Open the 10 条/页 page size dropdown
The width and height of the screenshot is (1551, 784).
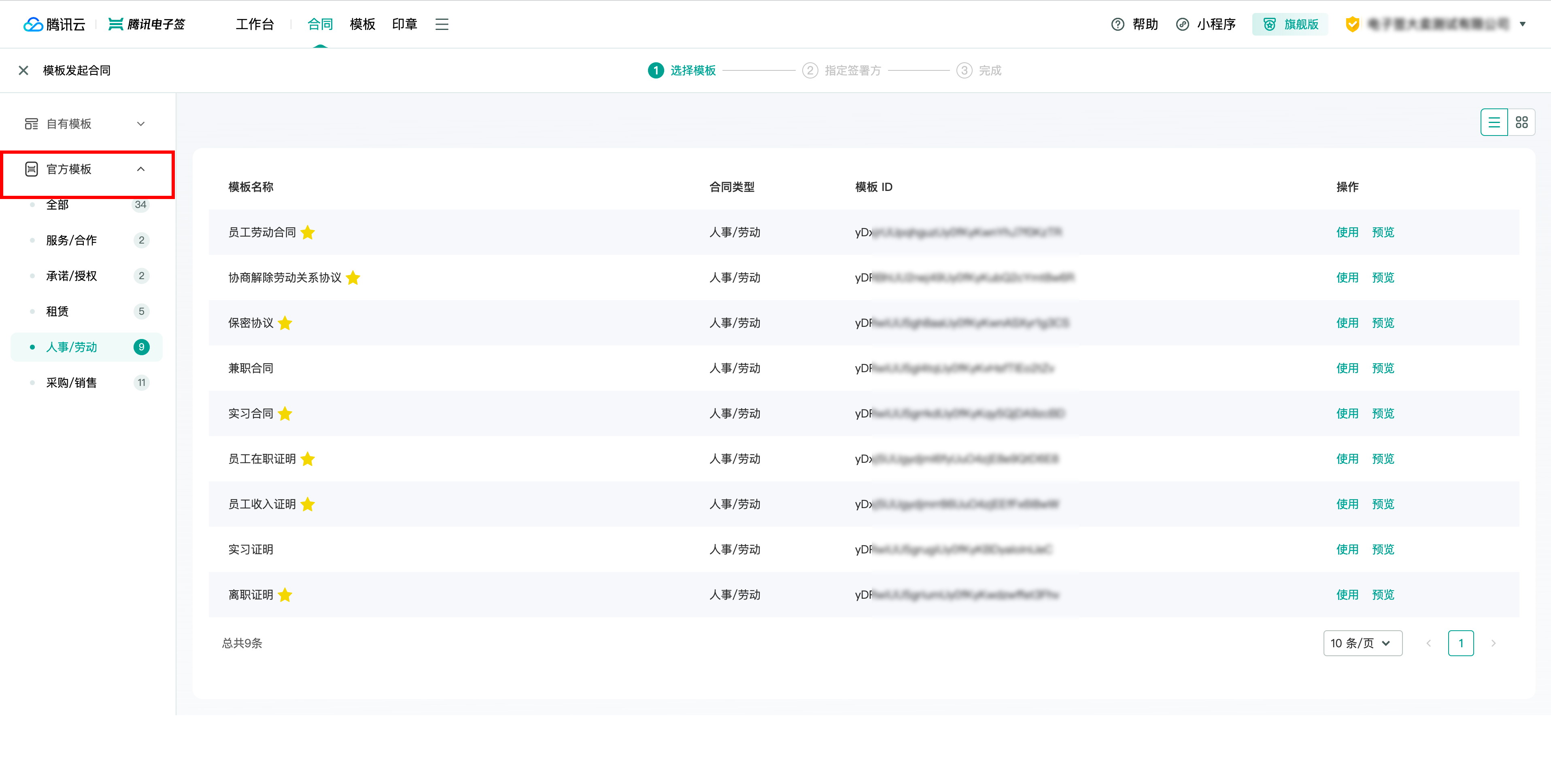click(x=1362, y=643)
